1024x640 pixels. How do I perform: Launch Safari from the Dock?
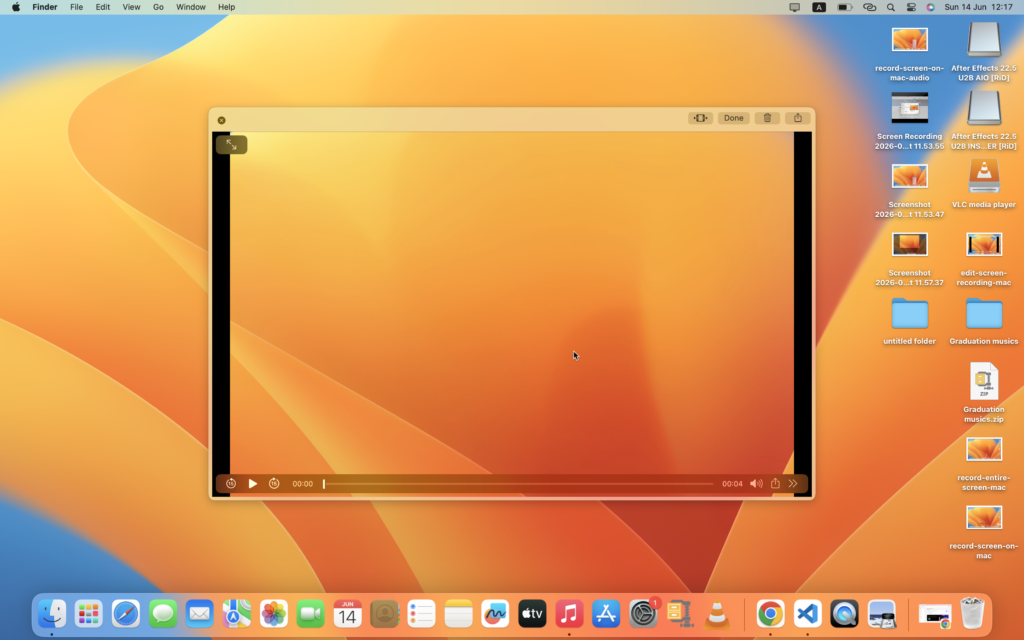pos(125,614)
